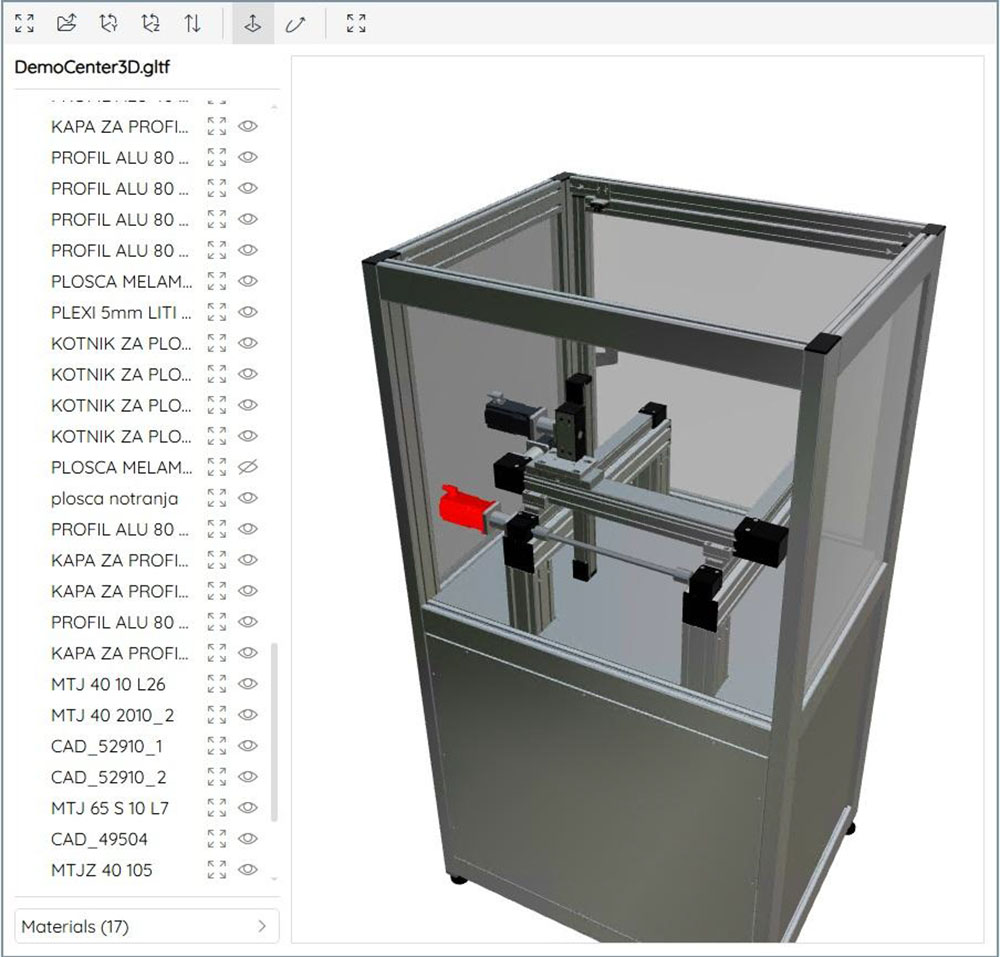
Task: Open a model file from toolbar
Action: click(x=67, y=23)
